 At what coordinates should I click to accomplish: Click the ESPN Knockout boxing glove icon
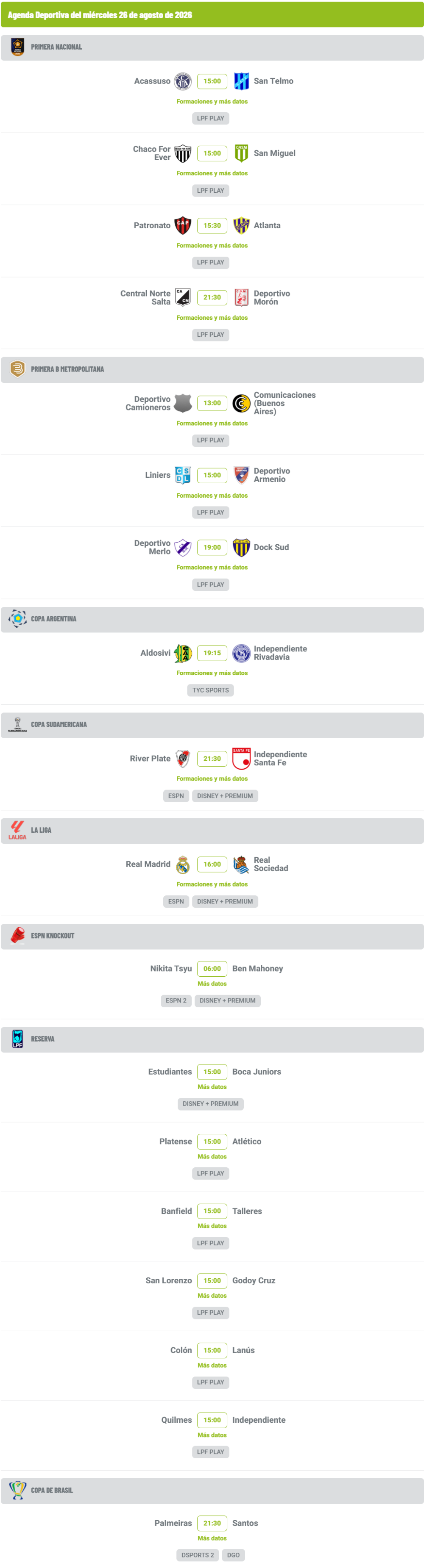18,936
